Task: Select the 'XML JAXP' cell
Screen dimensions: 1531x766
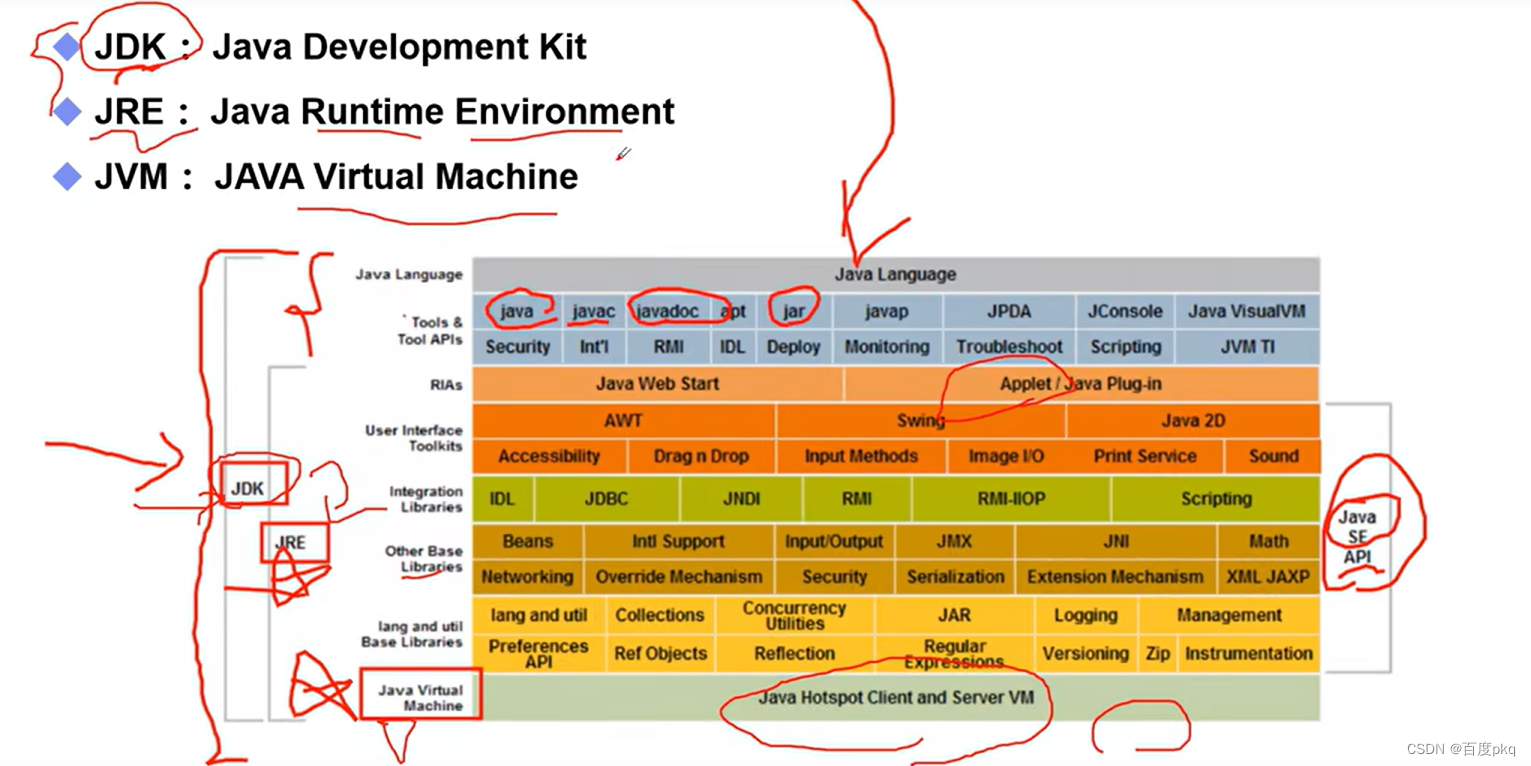Action: tap(1268, 577)
